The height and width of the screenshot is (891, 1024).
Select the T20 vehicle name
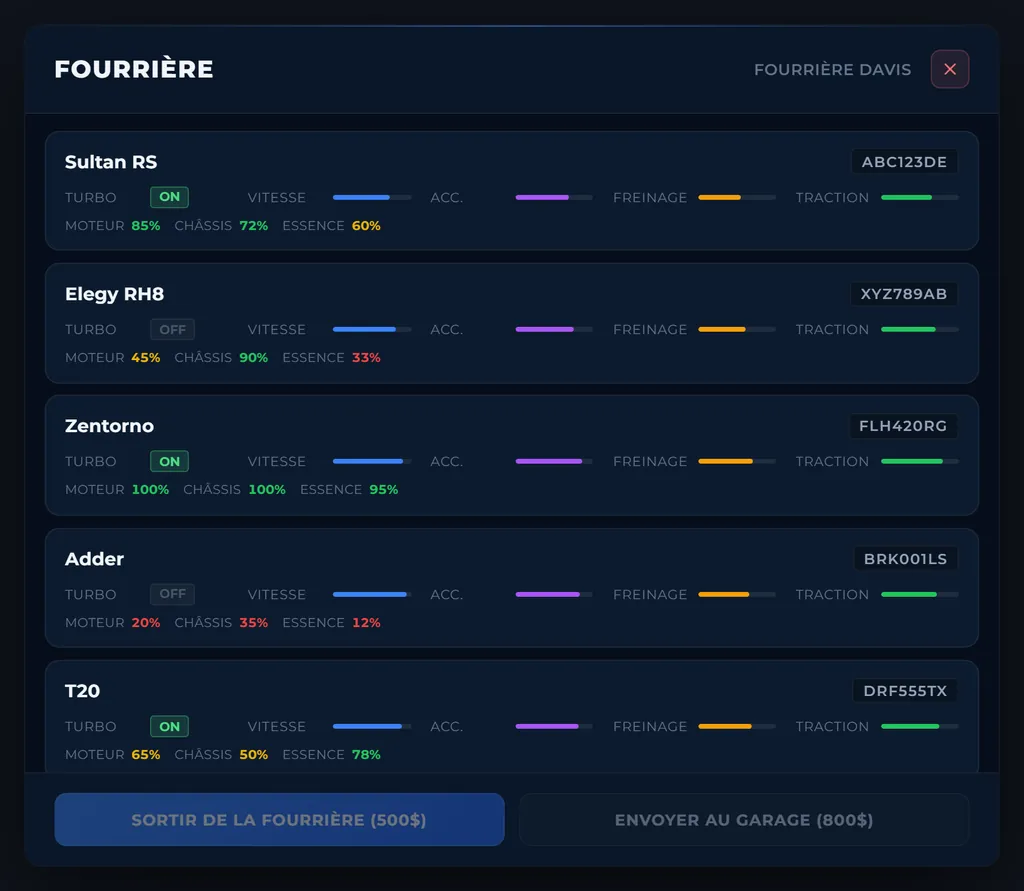82,691
